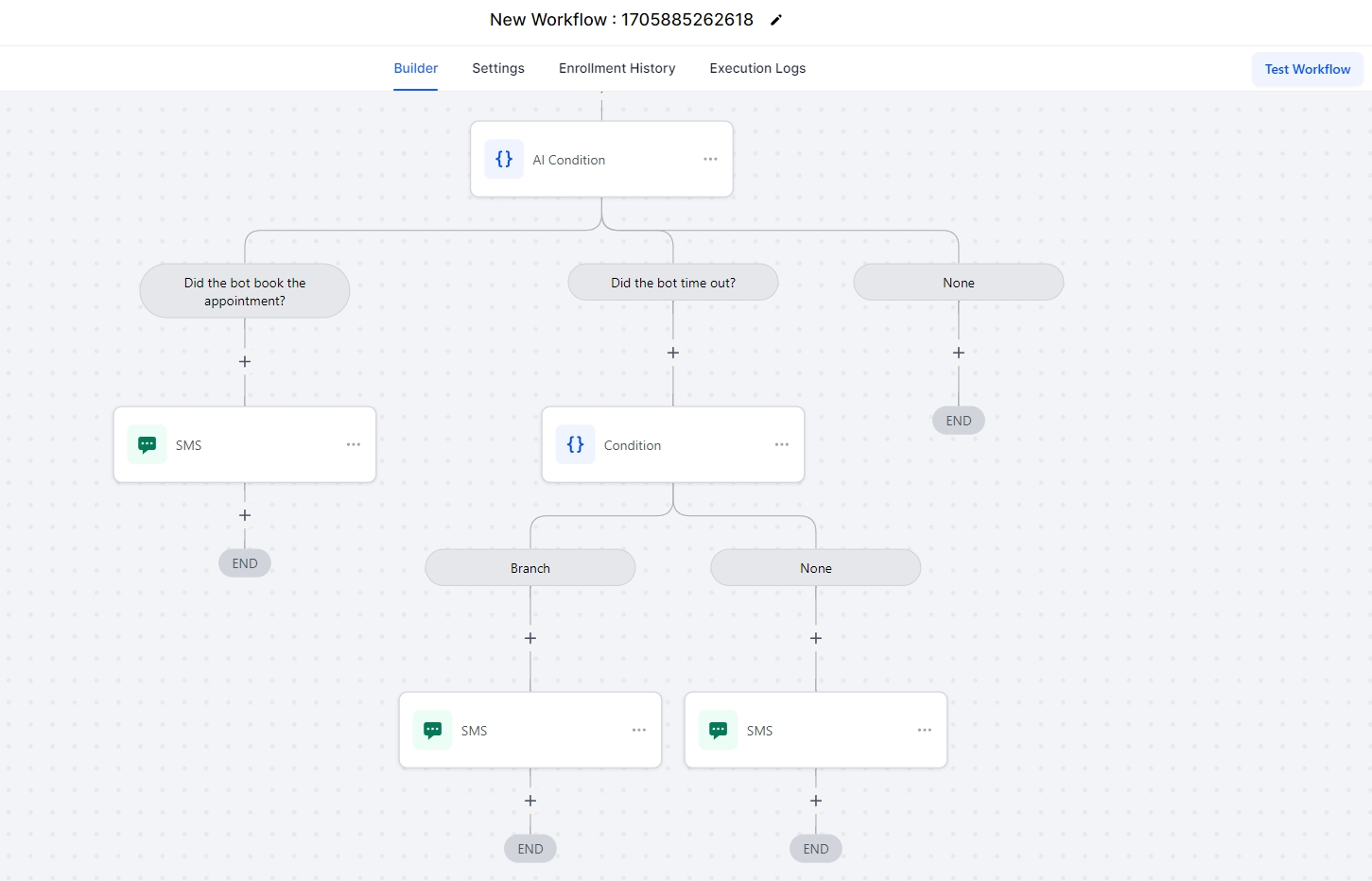
Task: Select the 'Branch' pill under Condition
Action: [x=530, y=568]
